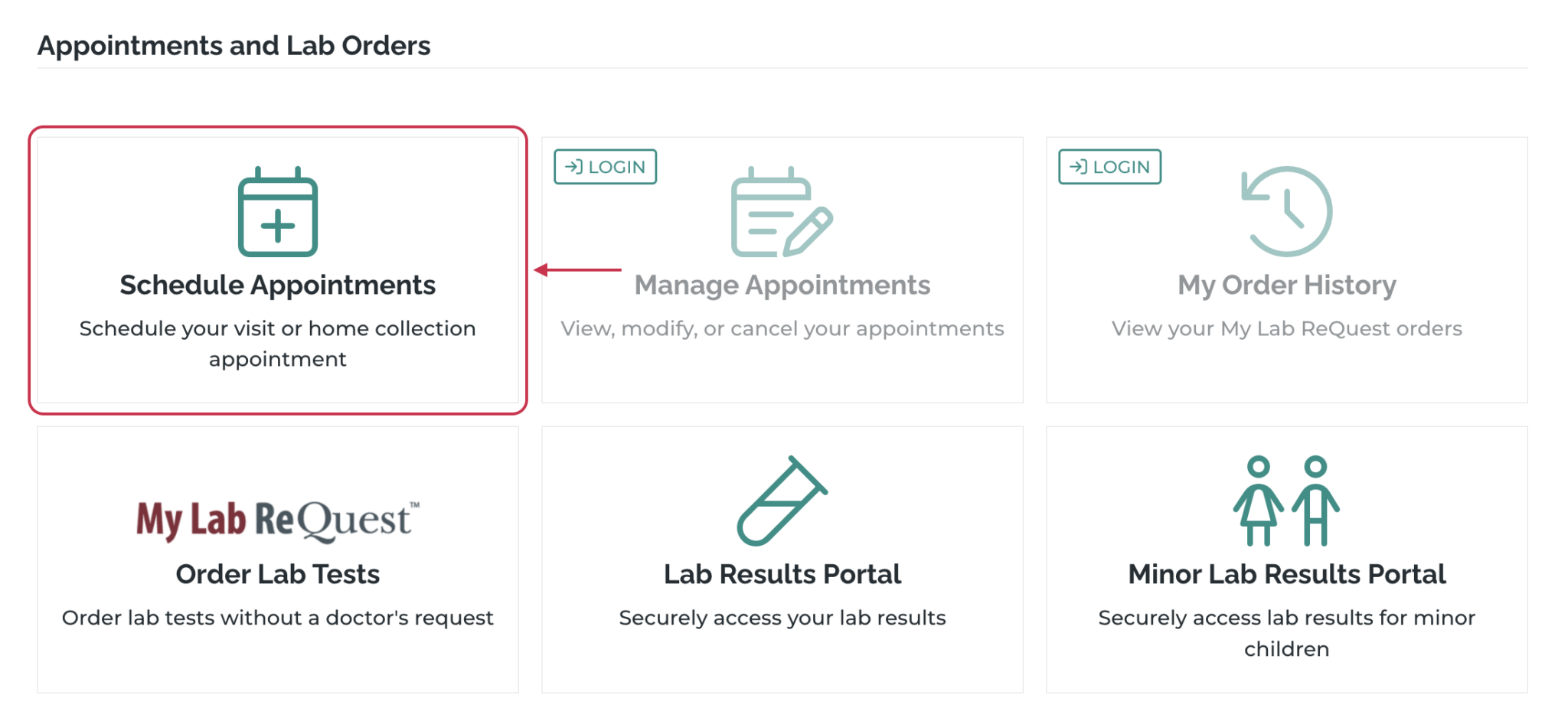Click the login arrow icon on Manage Appointments
This screenshot has height=721, width=1568.
pos(575,166)
